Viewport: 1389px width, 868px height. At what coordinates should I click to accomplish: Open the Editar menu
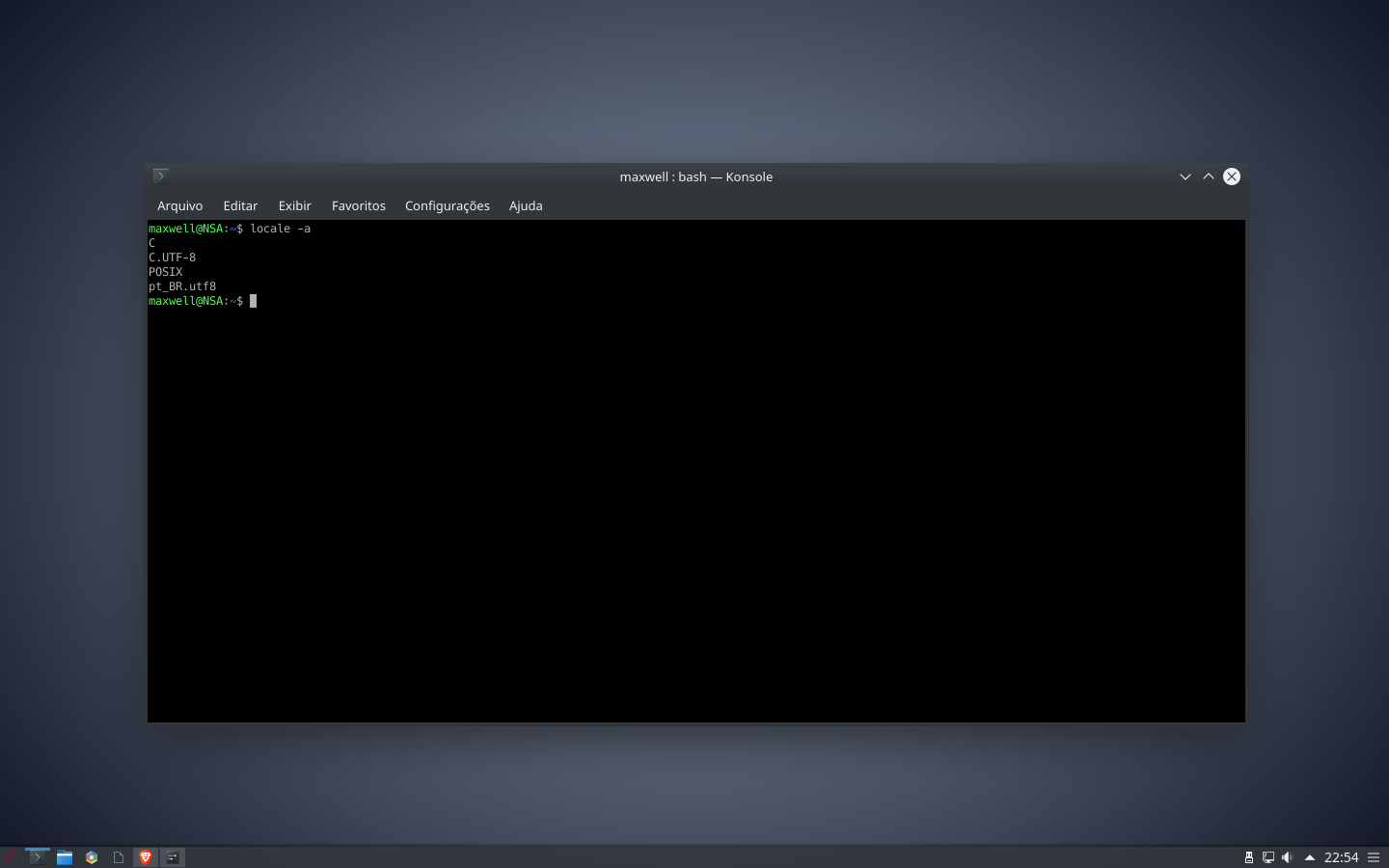click(240, 205)
